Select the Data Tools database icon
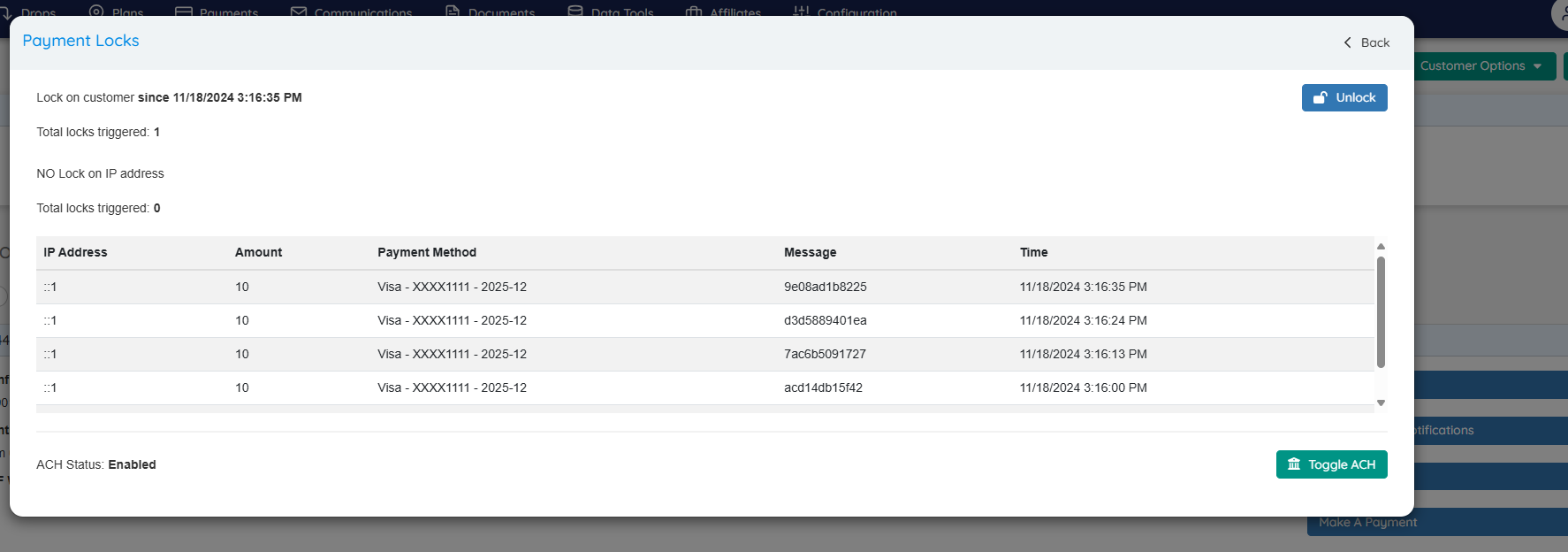 pos(575,11)
